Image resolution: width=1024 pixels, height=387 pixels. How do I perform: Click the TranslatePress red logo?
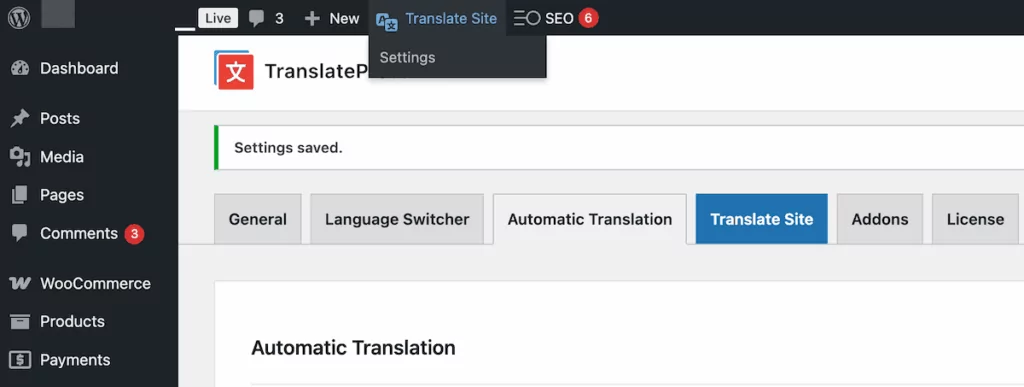[x=233, y=70]
